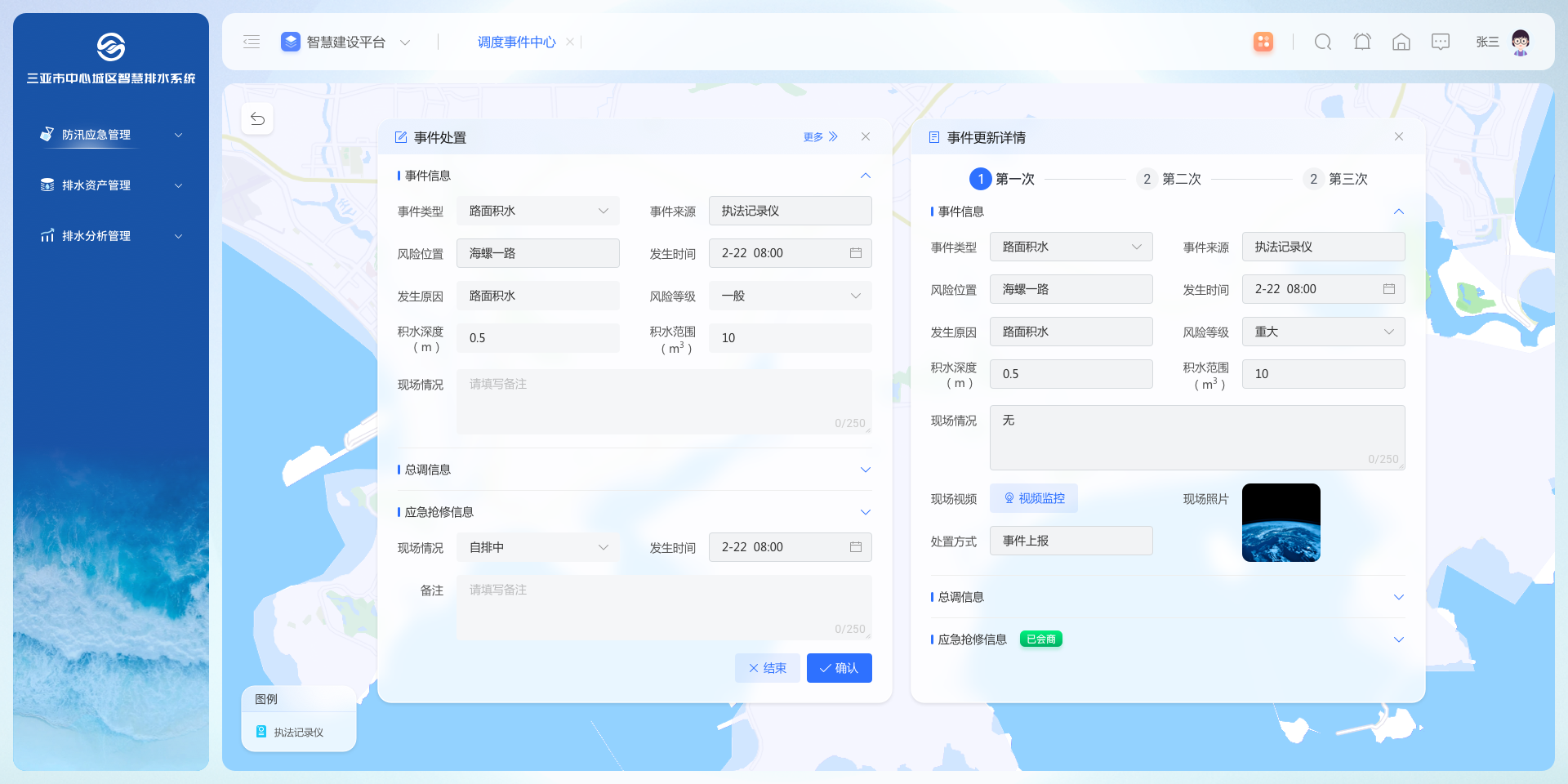Click 事件处置 panel edit icon

(x=401, y=137)
